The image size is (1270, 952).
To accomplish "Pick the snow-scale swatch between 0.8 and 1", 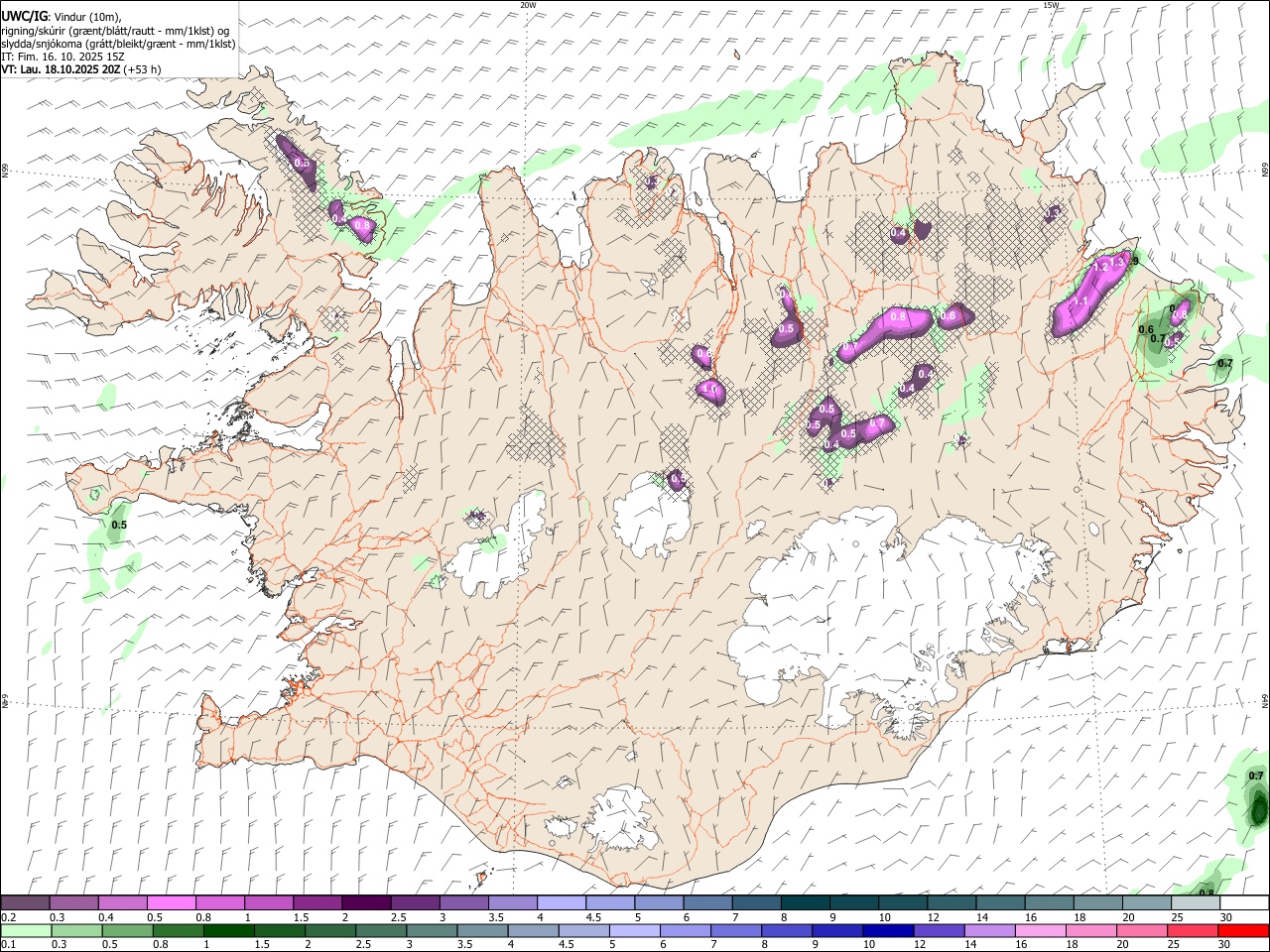I will (x=220, y=903).
